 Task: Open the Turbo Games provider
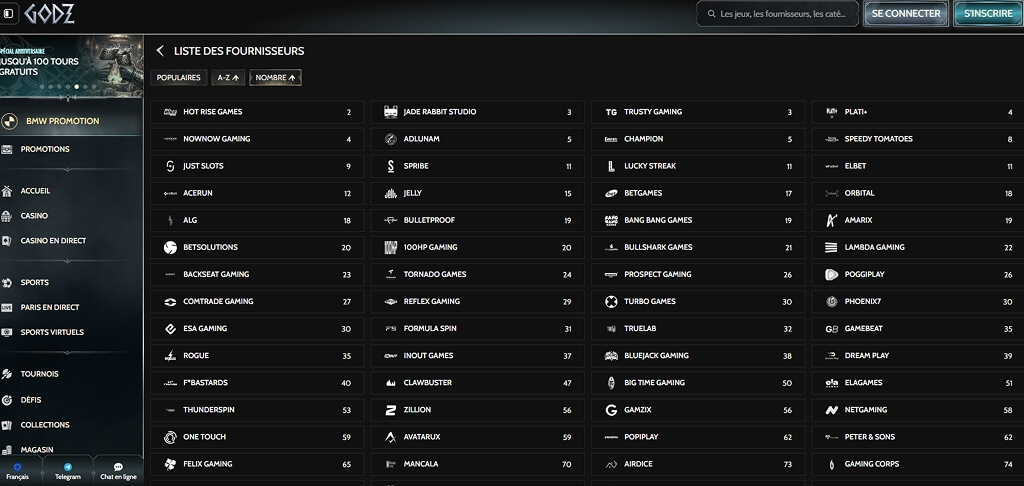[698, 302]
